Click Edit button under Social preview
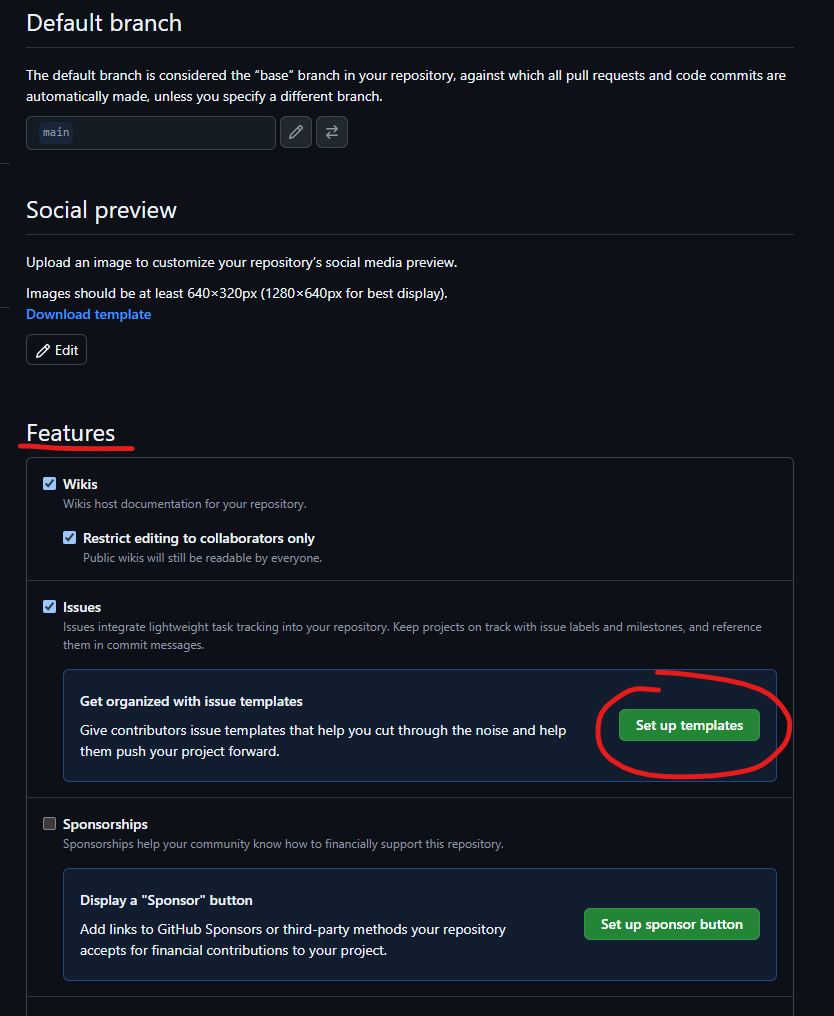Screen dimensions: 834x1016 coord(56,350)
